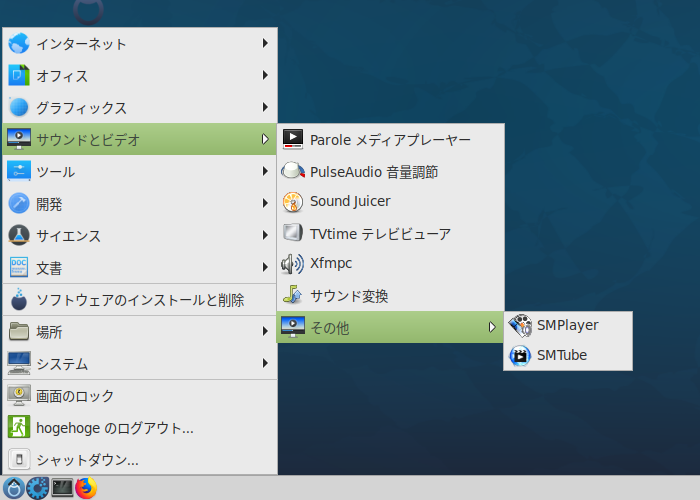Click the シャットダウン power switch icon
The width and height of the screenshot is (700, 500).
coord(19,459)
